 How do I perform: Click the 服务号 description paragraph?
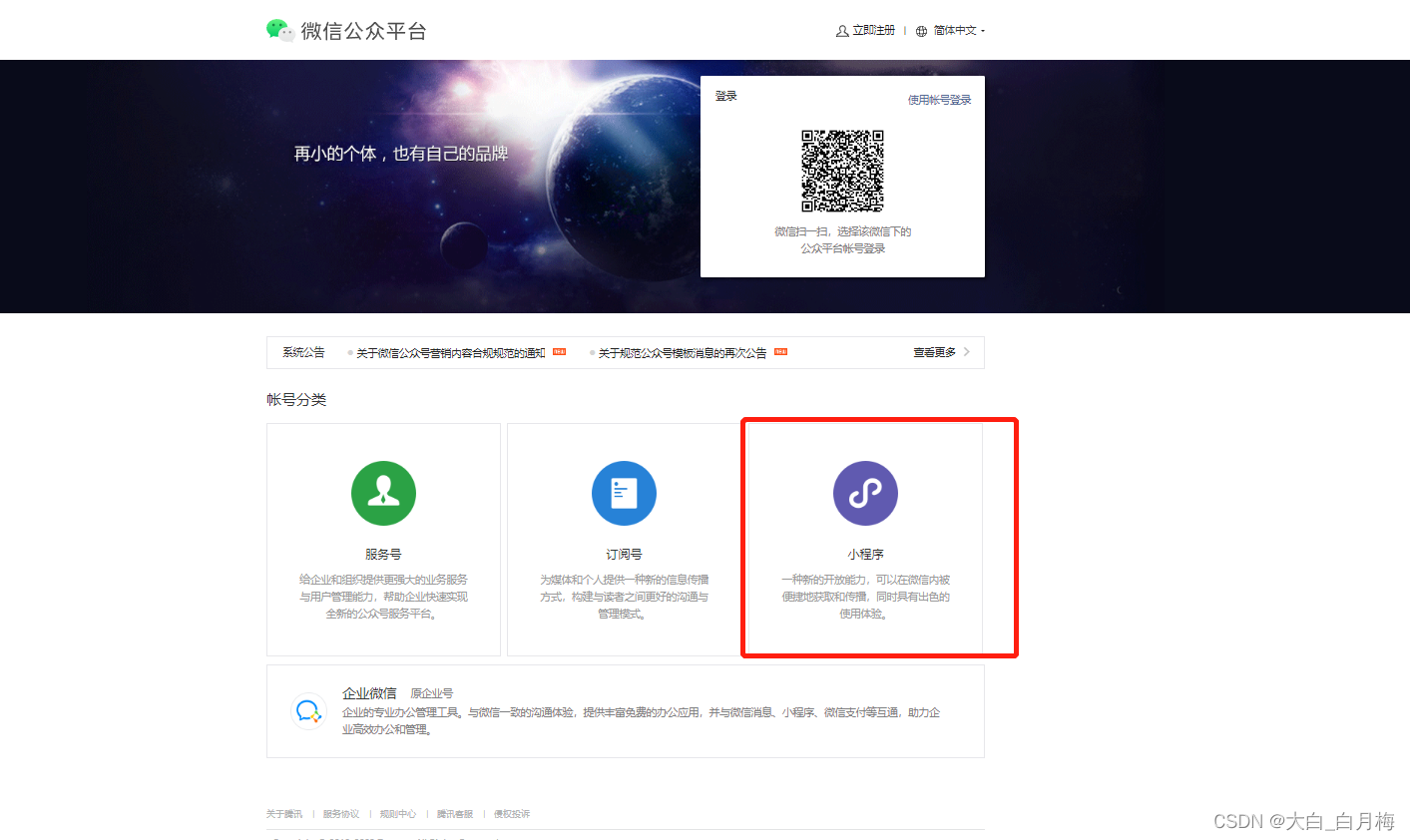click(x=383, y=597)
